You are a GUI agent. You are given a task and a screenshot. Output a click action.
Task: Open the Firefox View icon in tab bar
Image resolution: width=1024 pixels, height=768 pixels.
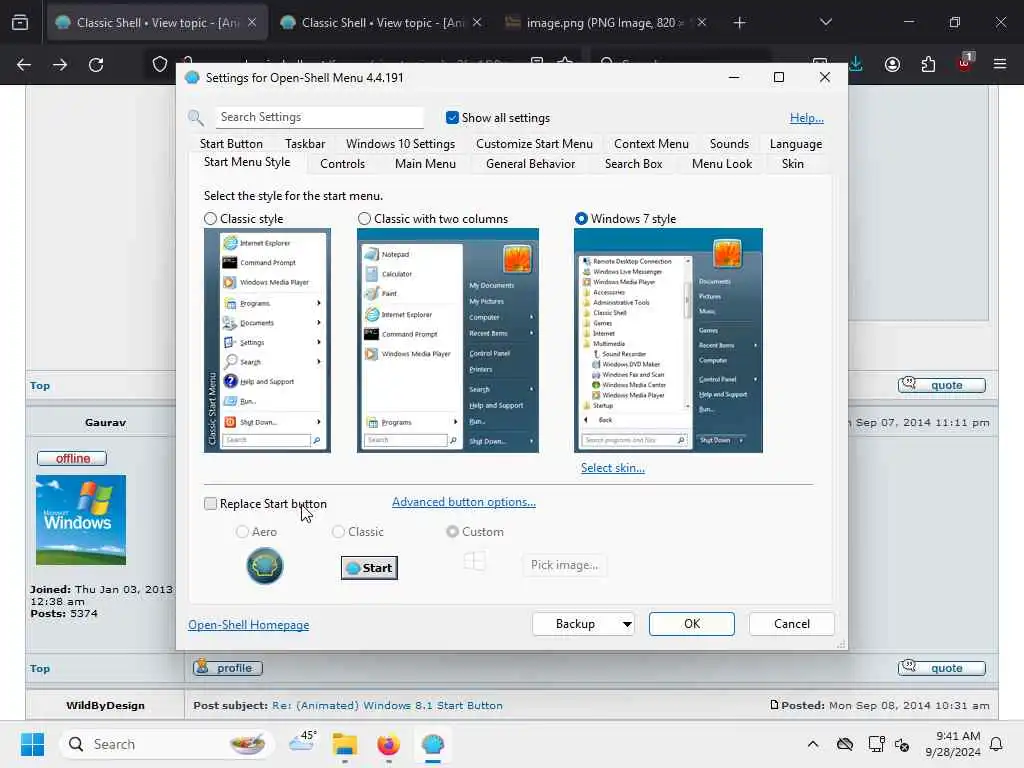tap(20, 22)
